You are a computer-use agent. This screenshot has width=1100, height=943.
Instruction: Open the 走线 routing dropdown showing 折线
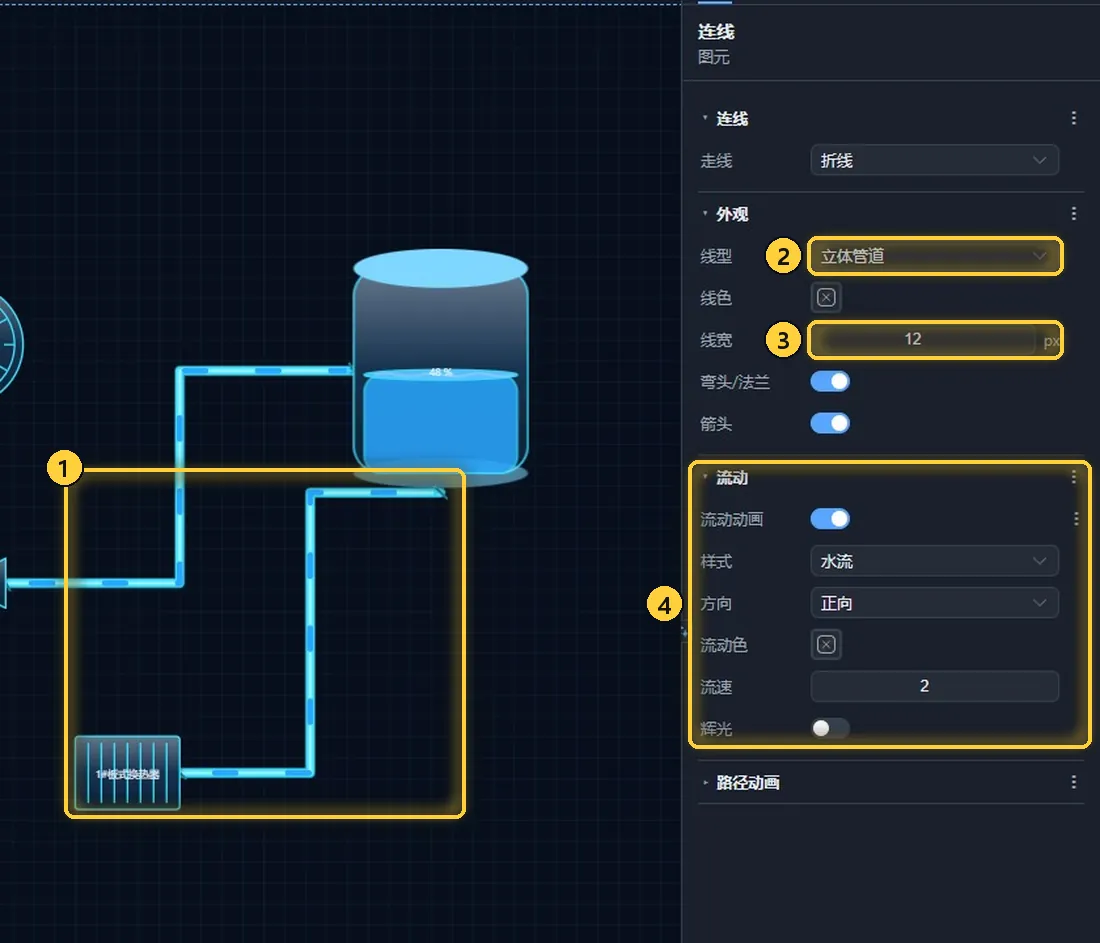click(x=934, y=161)
